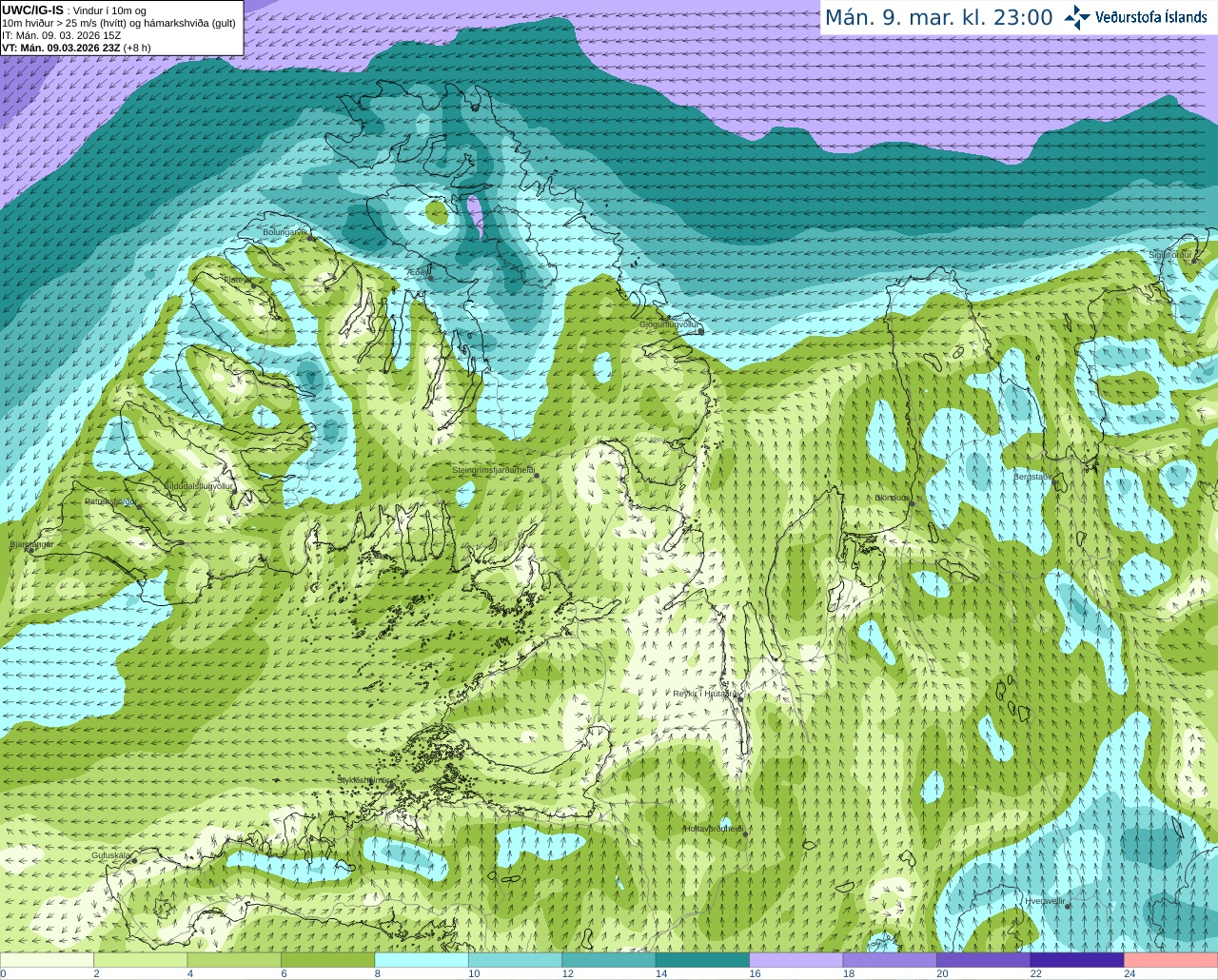
Task: Click the Bjargtangar station marker
Action: [30, 550]
